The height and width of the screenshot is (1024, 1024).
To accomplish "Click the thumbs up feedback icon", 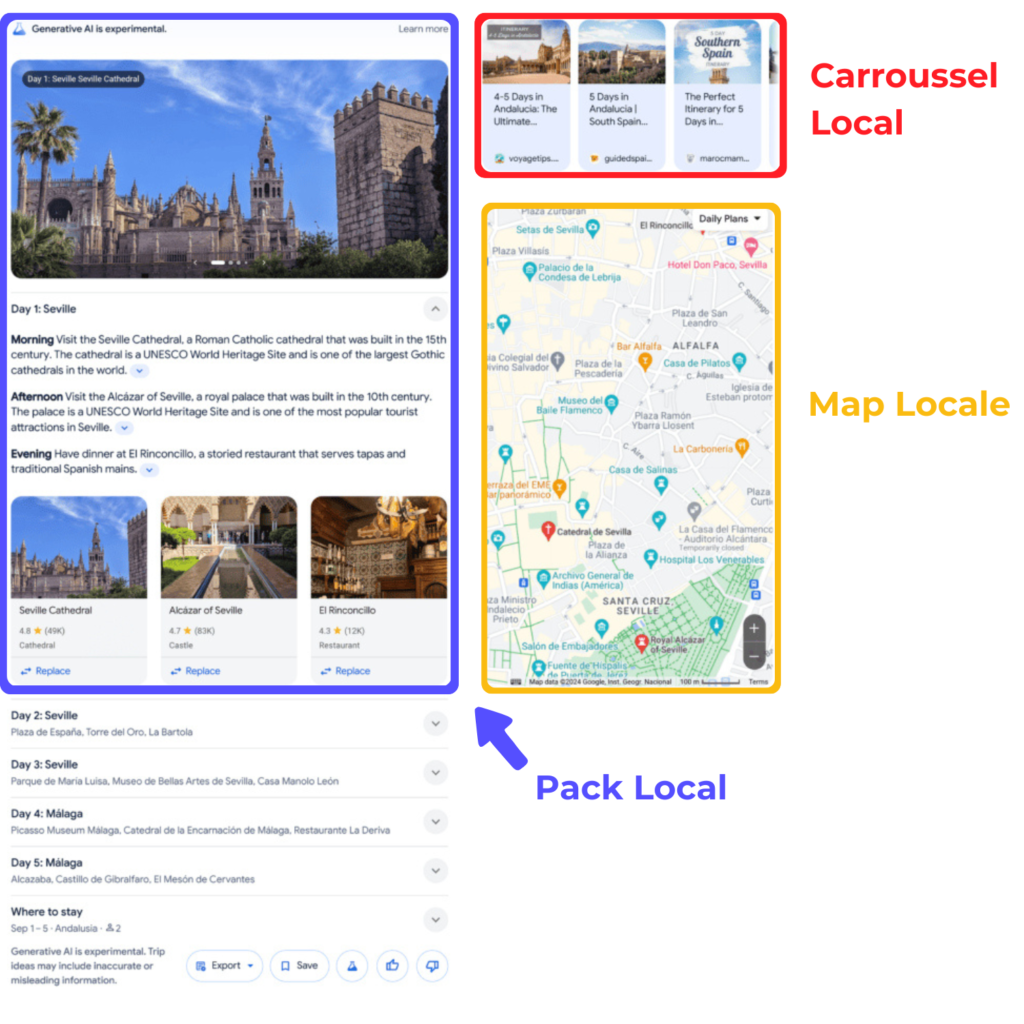I will pos(392,965).
